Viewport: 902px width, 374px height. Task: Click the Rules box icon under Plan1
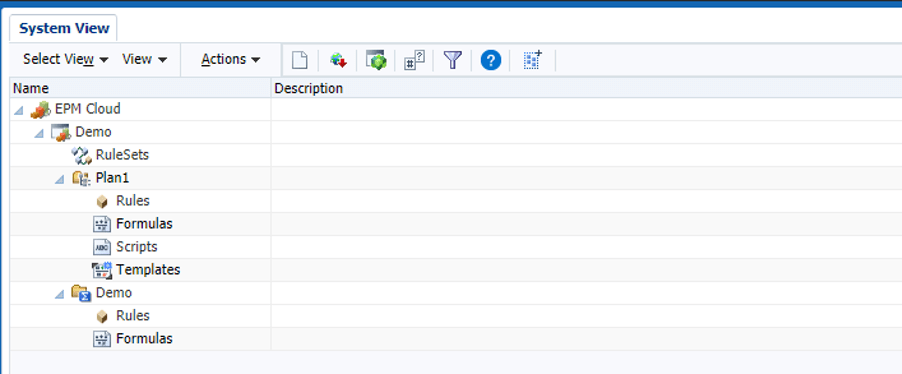[102, 201]
